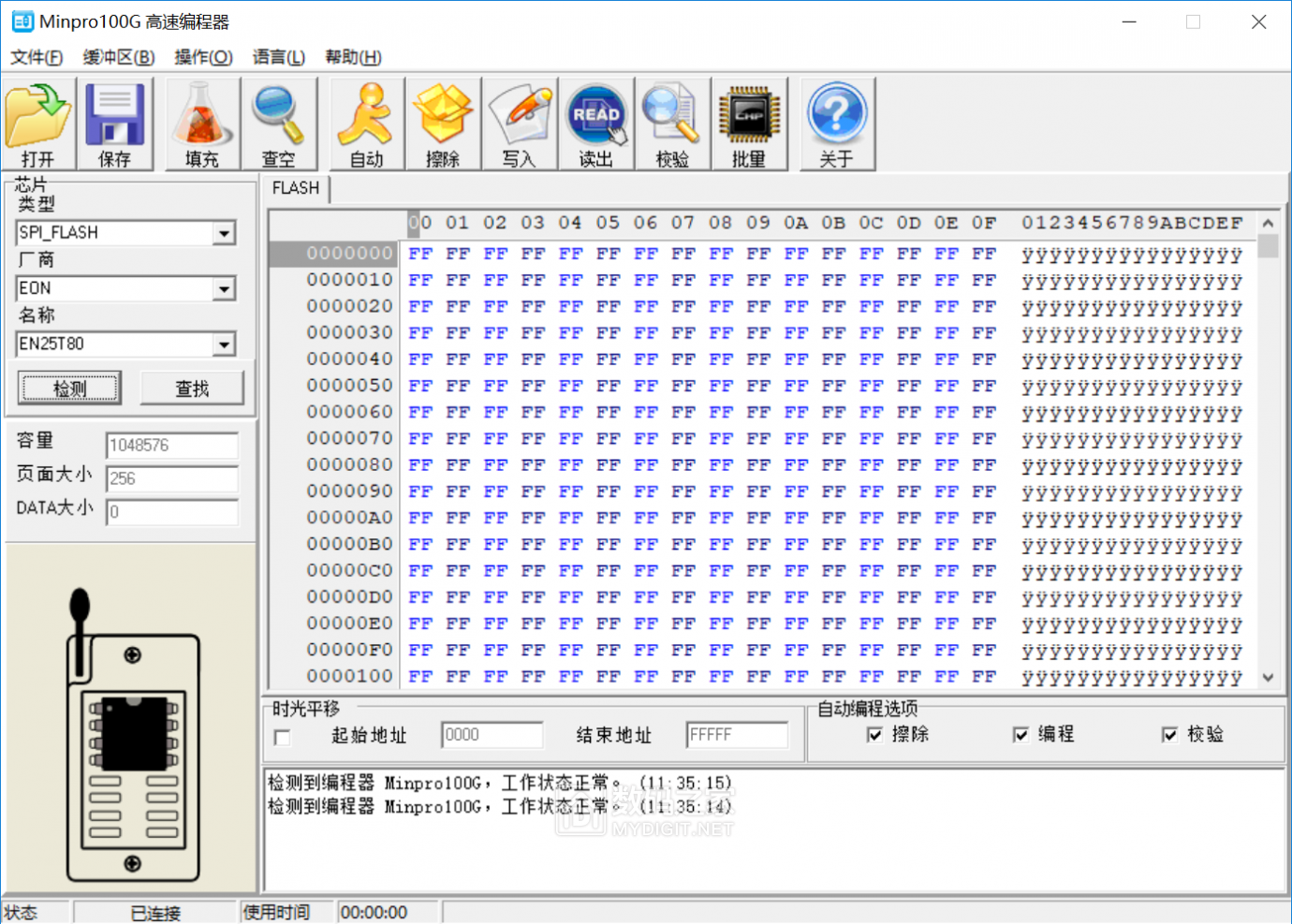Click the 写入 (Write) toolbar icon
The image size is (1292, 924).
pyautogui.click(x=520, y=125)
